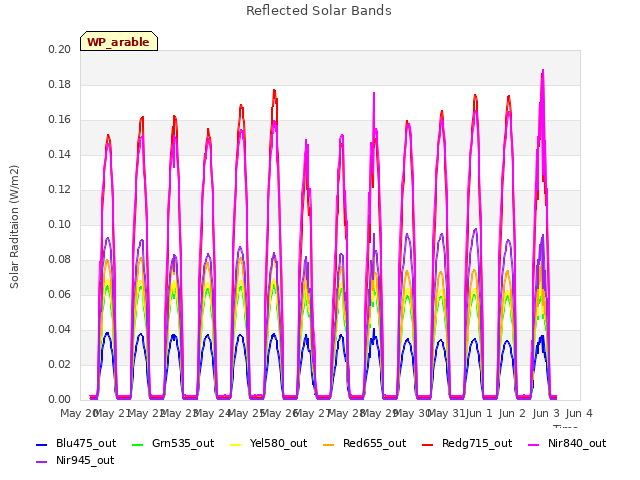640x480 pixels.
Task: Select the green Grn535_out legend color marker
Action: 138,444
